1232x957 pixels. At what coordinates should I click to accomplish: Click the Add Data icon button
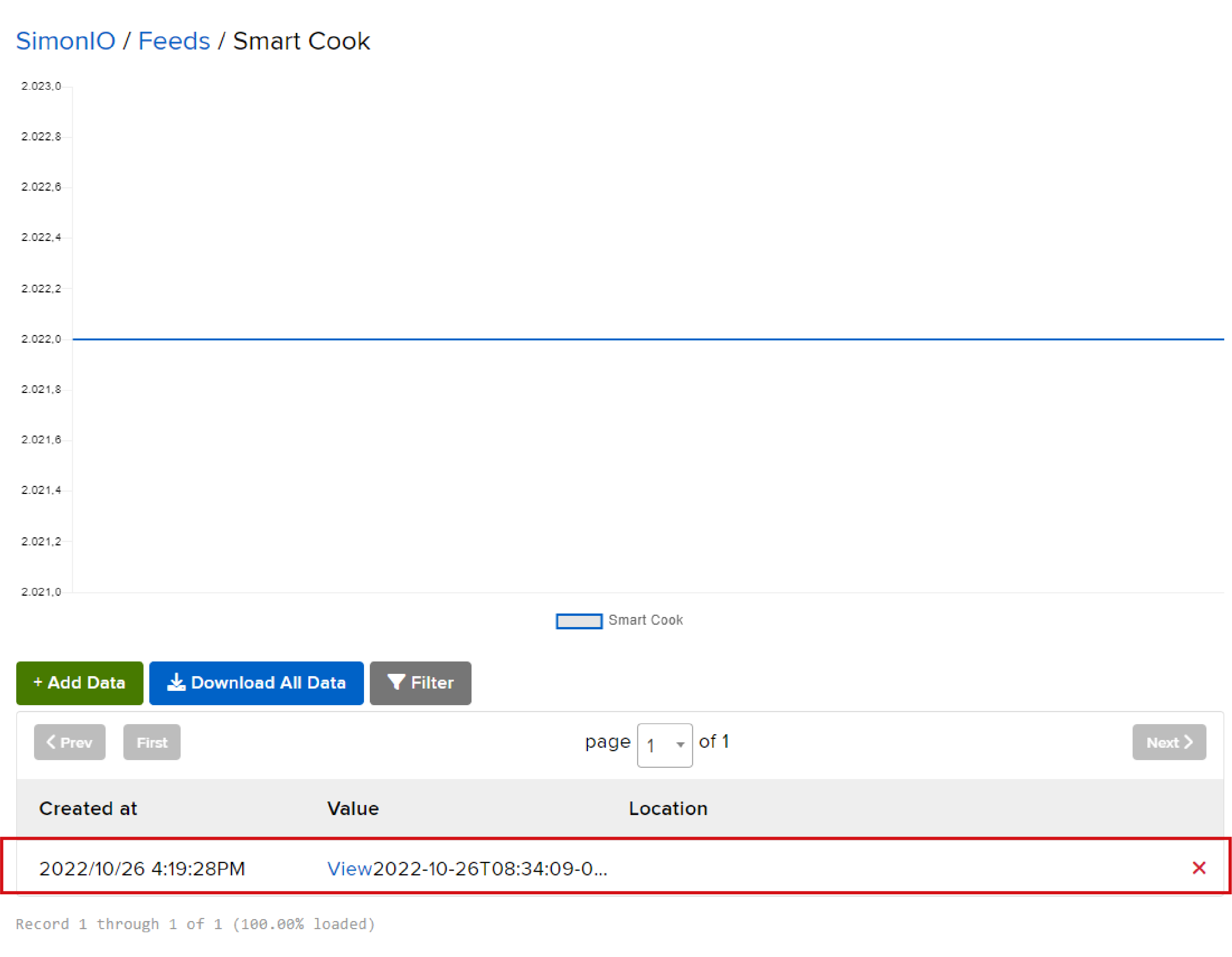pyautogui.click(x=79, y=683)
